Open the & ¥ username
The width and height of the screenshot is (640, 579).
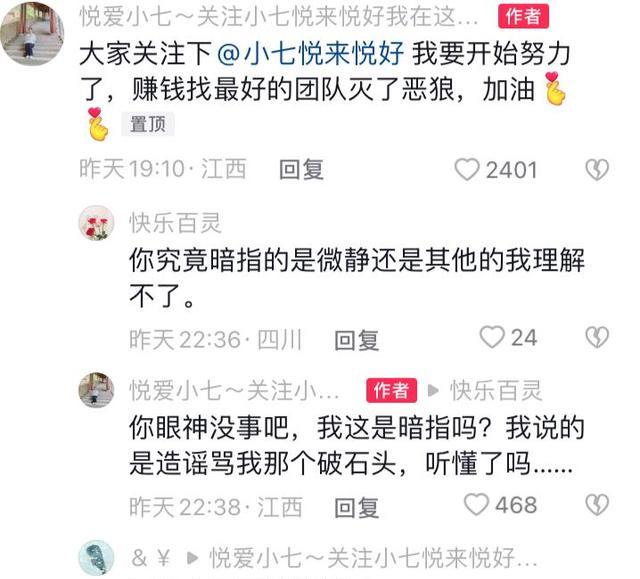150,558
